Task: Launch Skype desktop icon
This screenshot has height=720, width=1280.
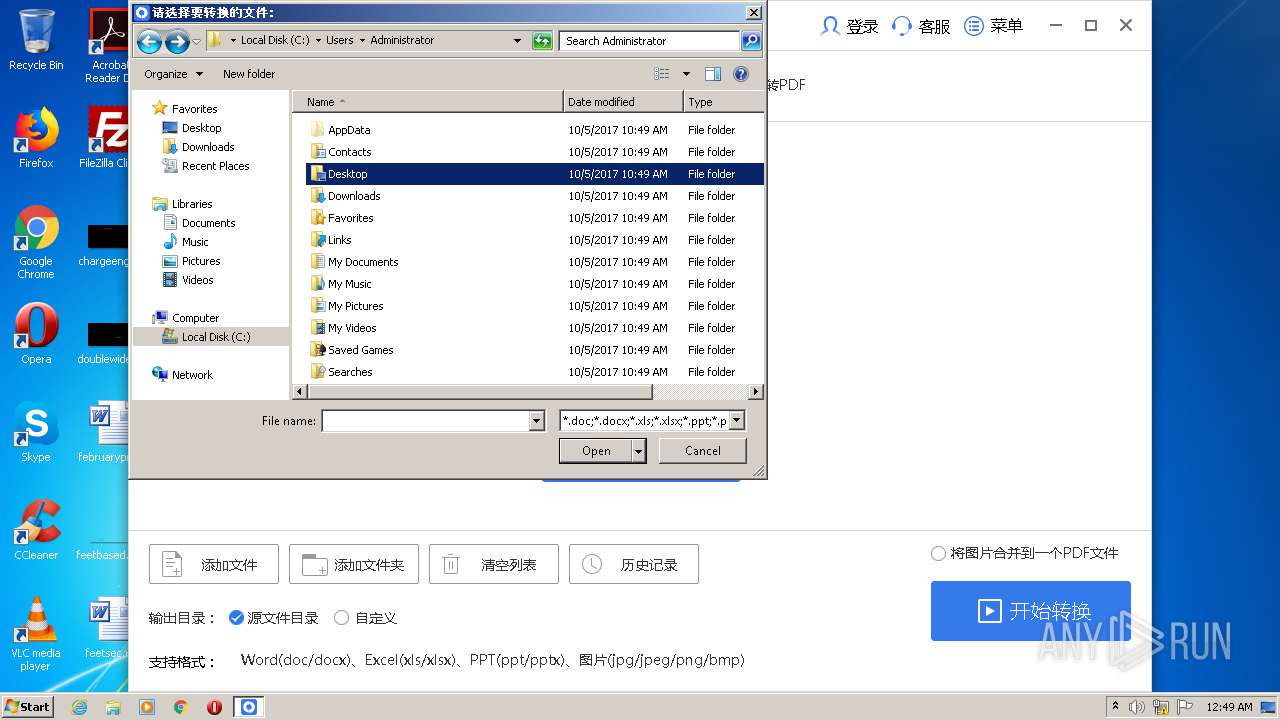Action: pos(36,432)
